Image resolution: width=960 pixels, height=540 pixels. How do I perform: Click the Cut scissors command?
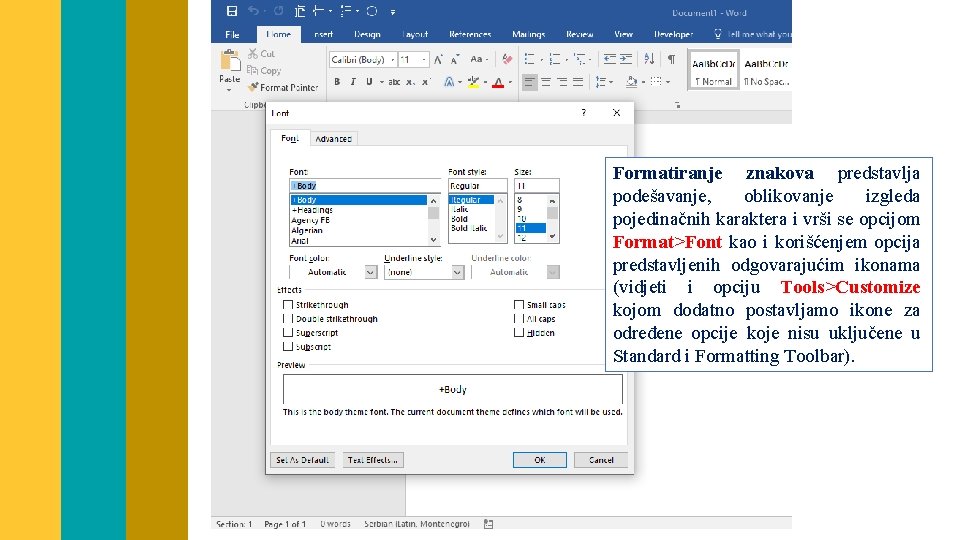261,54
